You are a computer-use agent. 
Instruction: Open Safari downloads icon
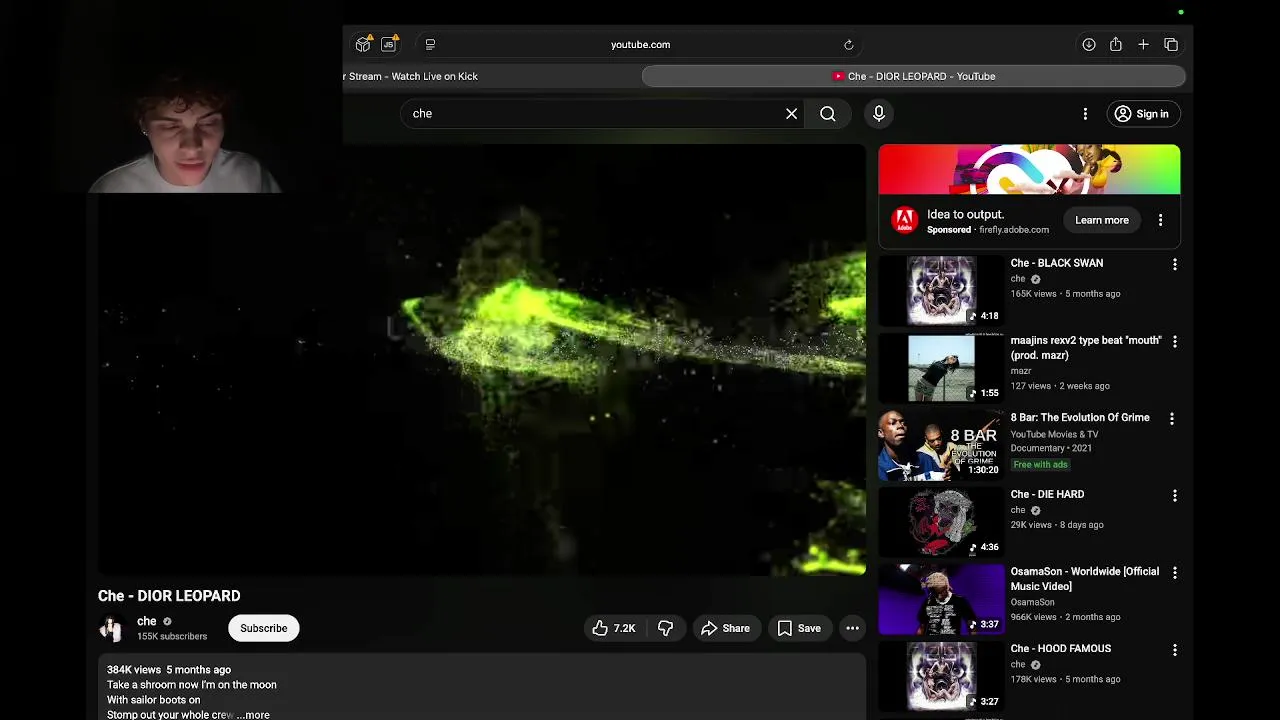click(x=1089, y=44)
